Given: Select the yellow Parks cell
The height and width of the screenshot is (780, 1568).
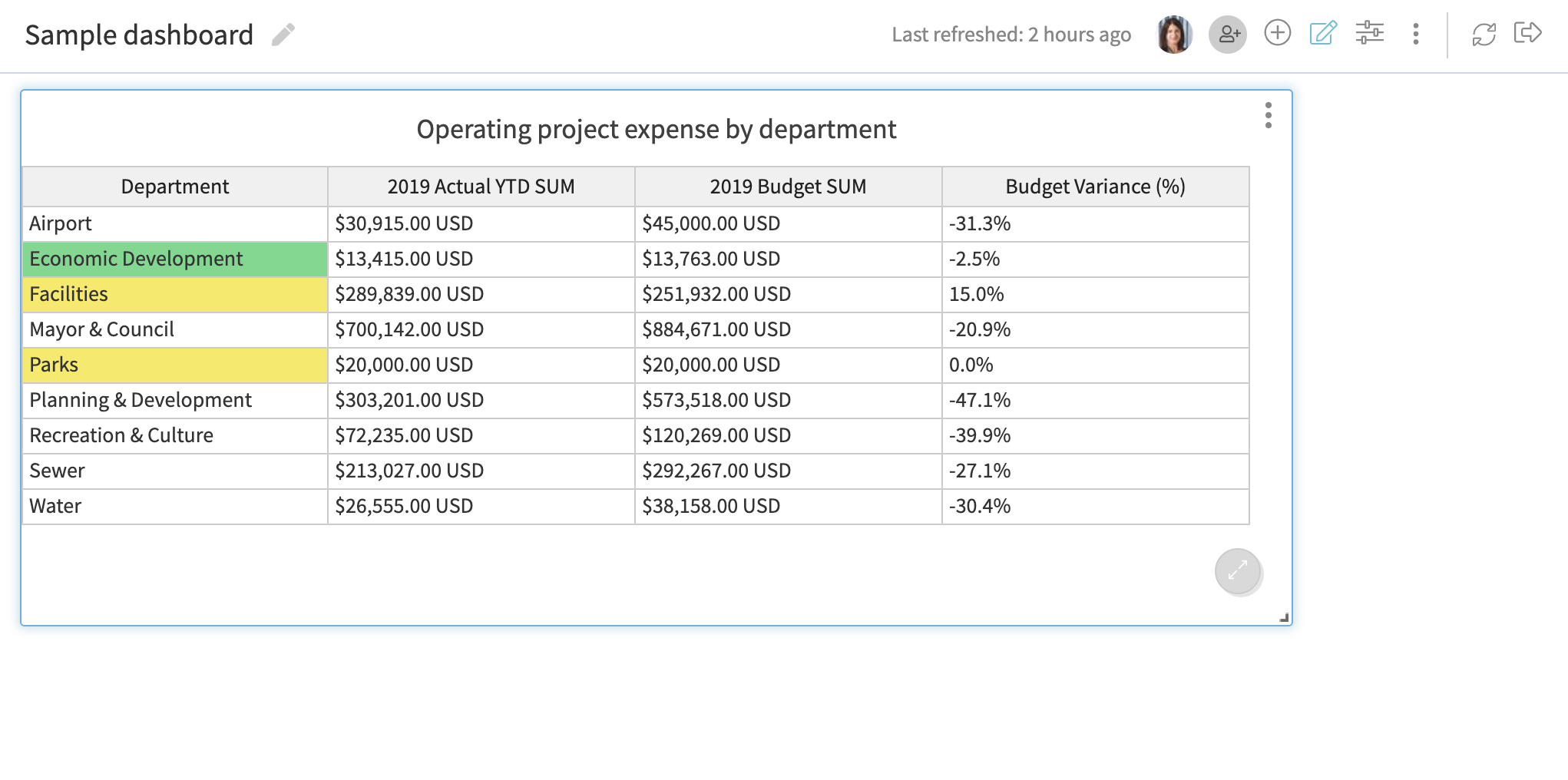Looking at the screenshot, I should (x=175, y=365).
